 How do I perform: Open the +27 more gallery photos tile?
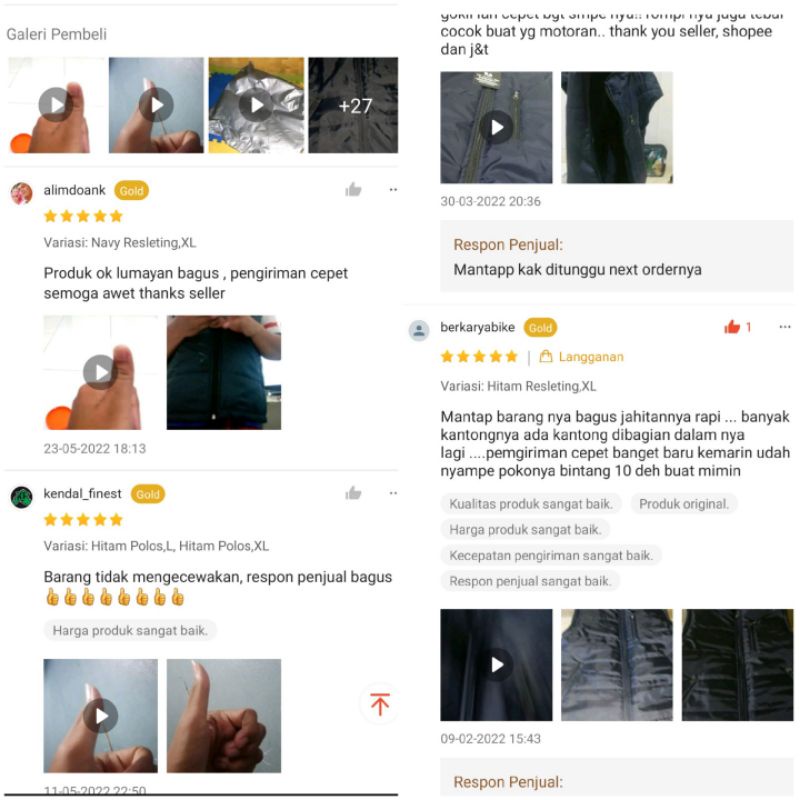pos(353,105)
